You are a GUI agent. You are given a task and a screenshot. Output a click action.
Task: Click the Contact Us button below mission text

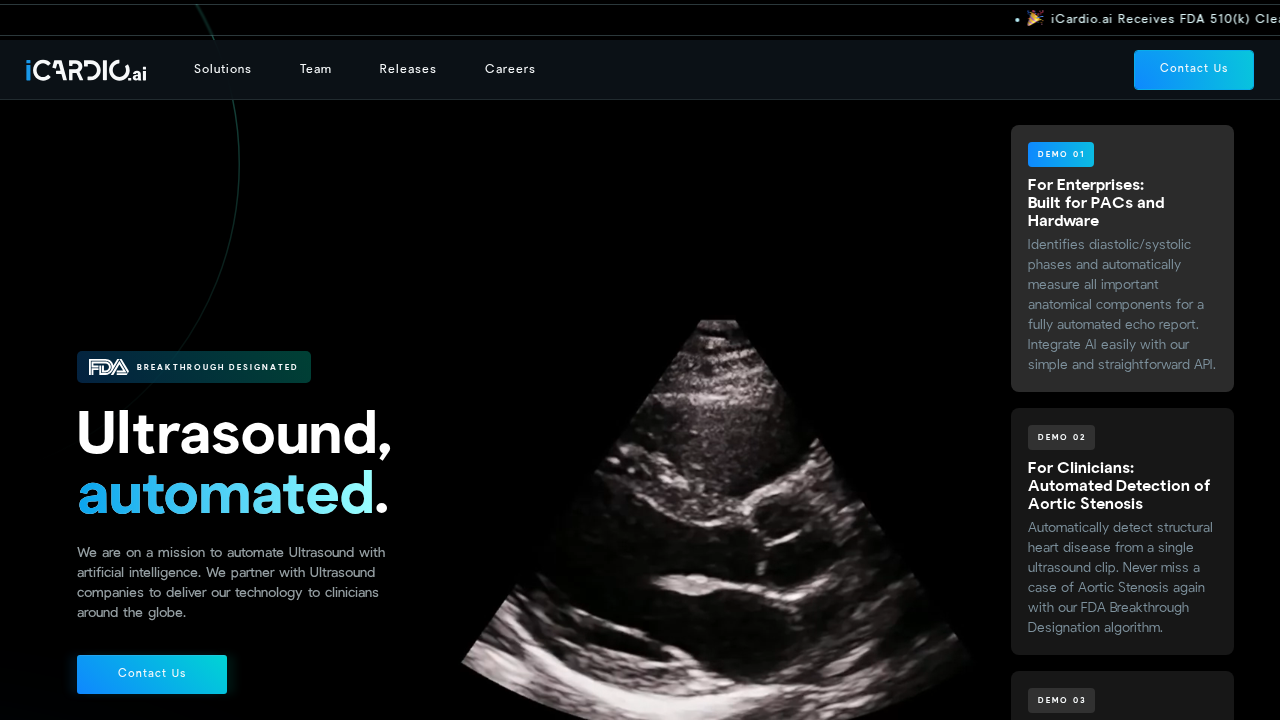point(152,674)
